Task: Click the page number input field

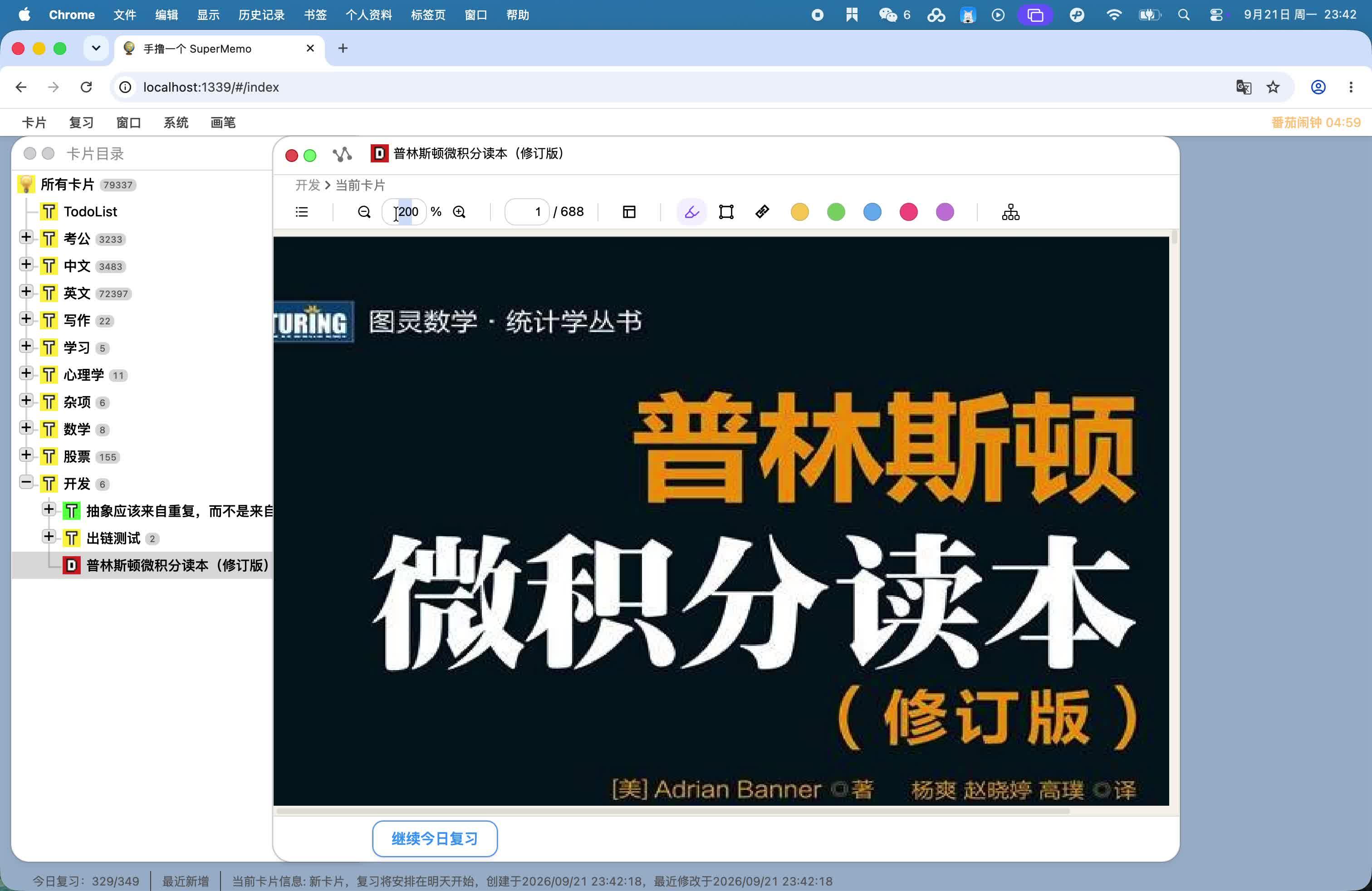Action: (x=527, y=212)
